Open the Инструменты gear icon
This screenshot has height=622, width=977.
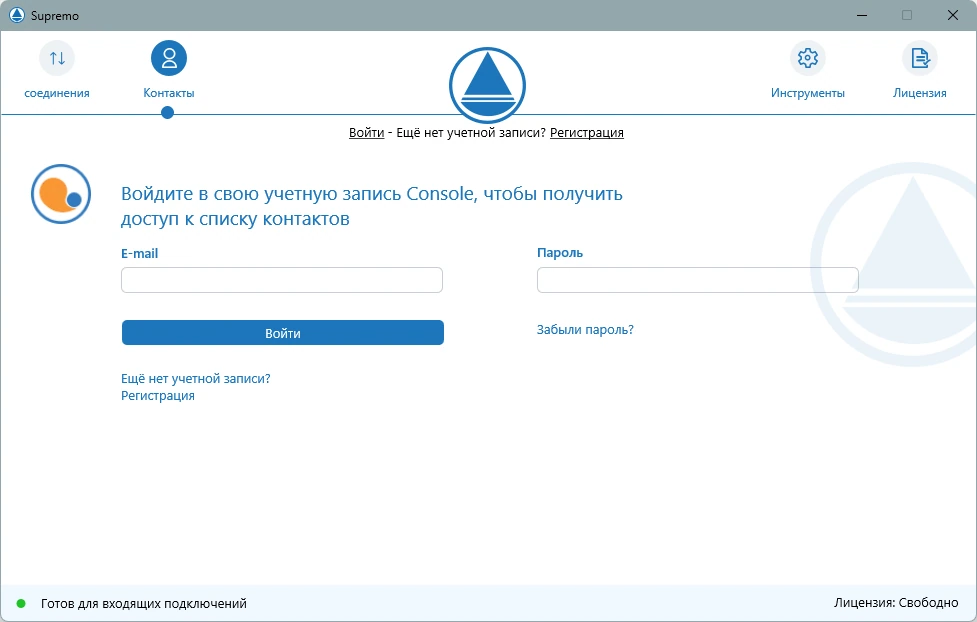point(808,58)
